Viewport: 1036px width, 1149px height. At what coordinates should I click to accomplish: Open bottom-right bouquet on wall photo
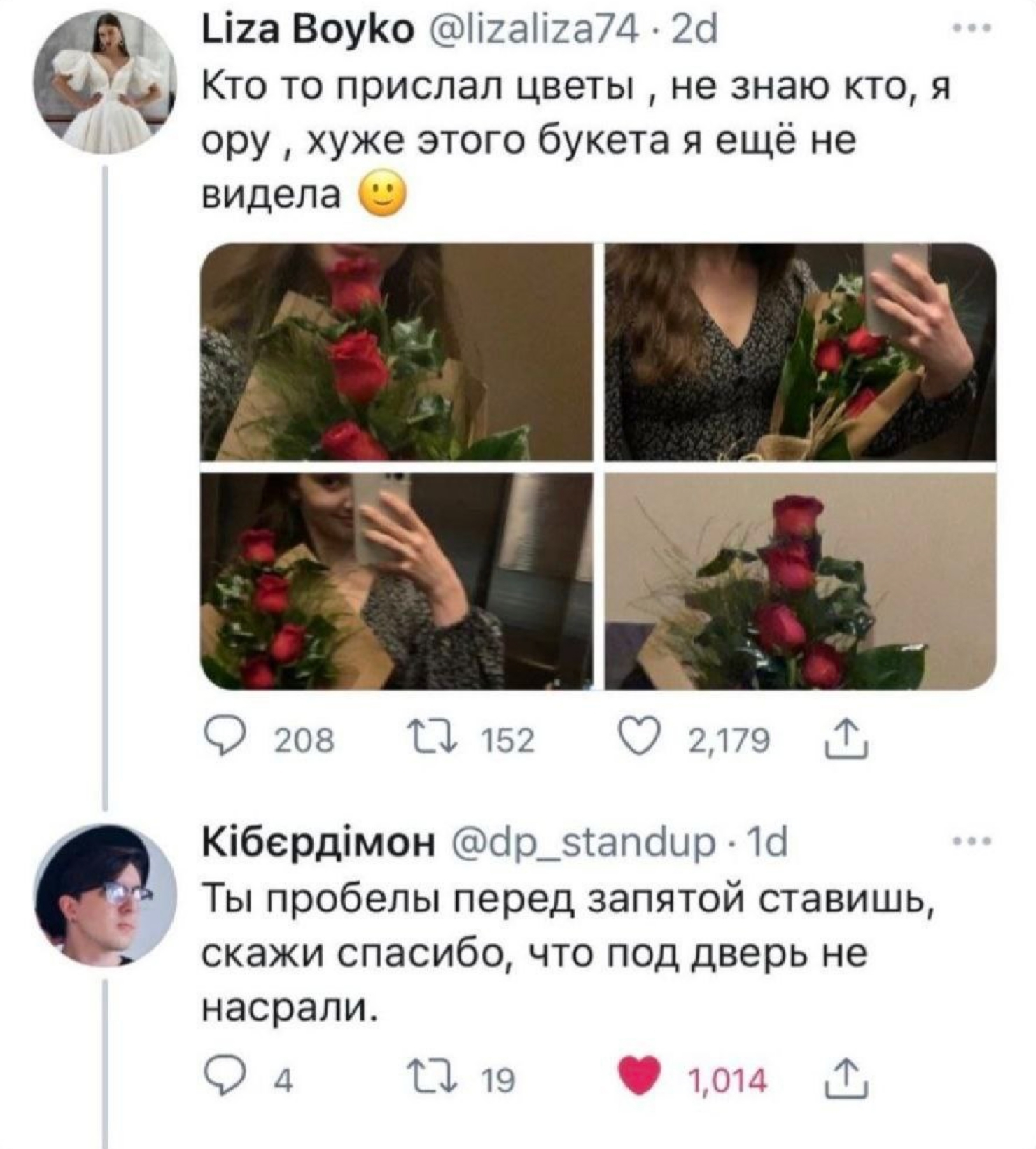point(800,581)
